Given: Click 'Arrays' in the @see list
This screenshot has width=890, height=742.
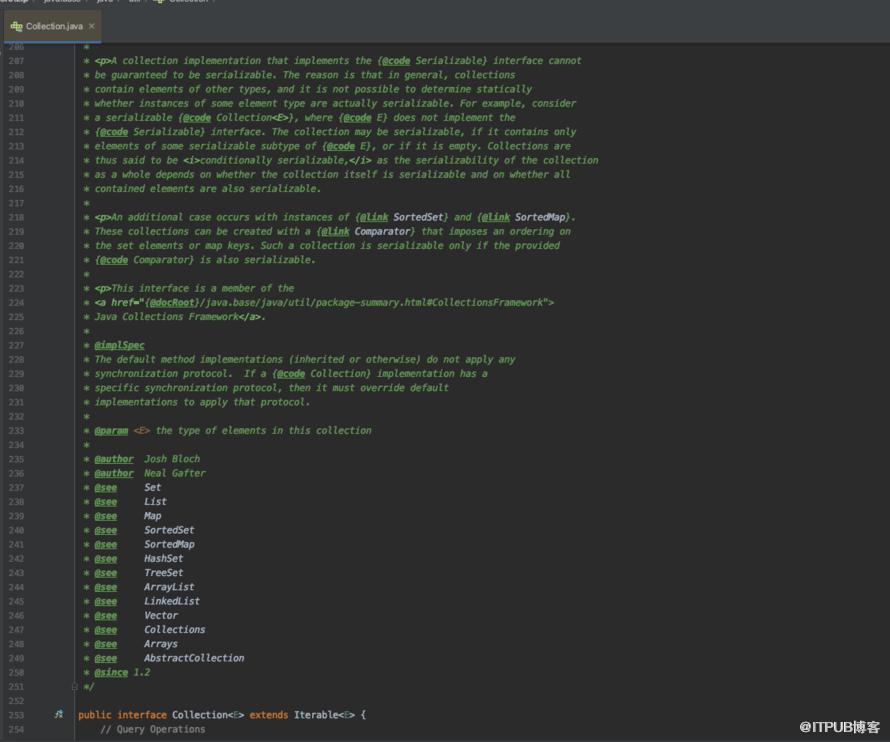Looking at the screenshot, I should tap(161, 644).
